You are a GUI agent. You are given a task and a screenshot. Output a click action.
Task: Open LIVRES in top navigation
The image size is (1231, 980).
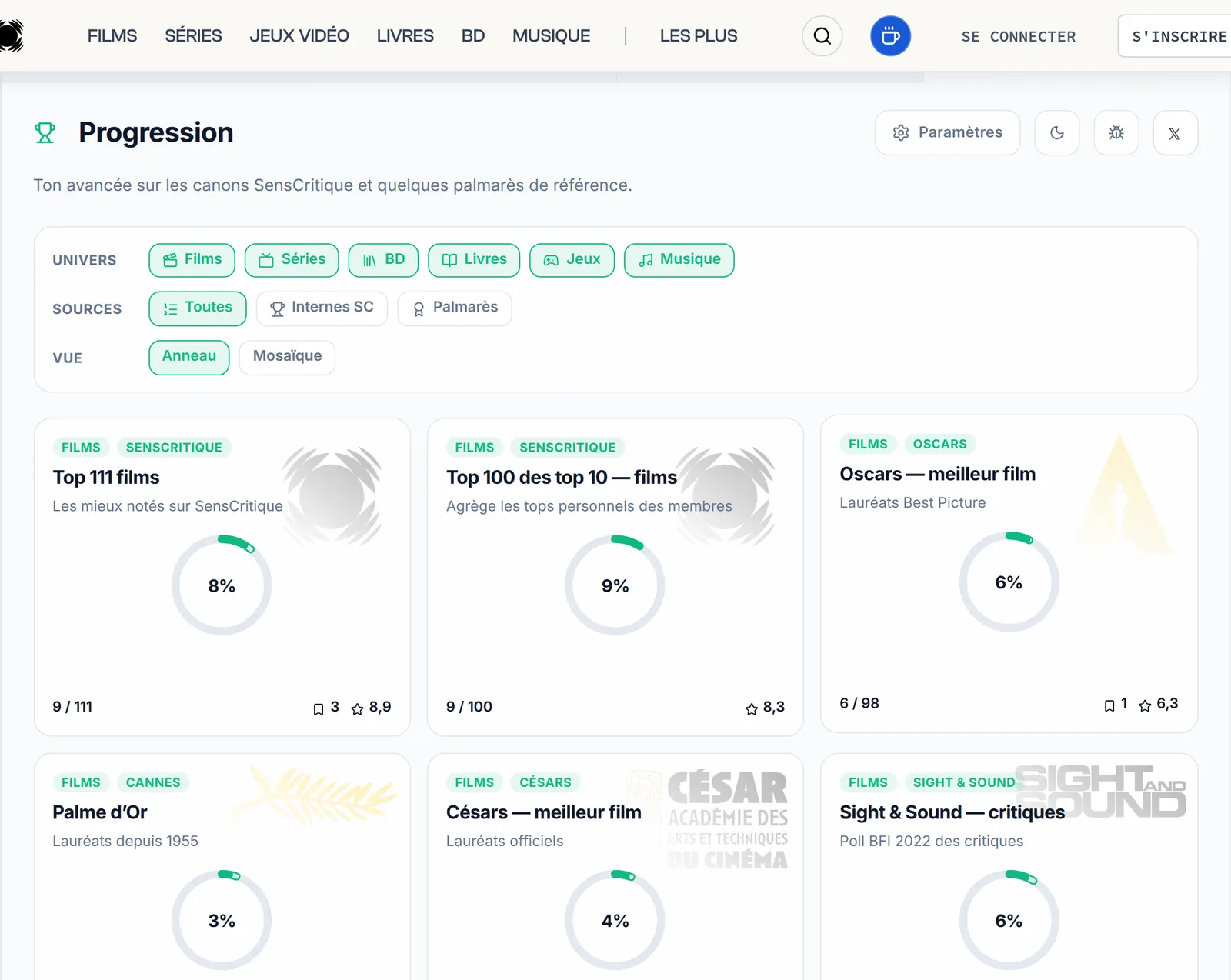coord(405,36)
